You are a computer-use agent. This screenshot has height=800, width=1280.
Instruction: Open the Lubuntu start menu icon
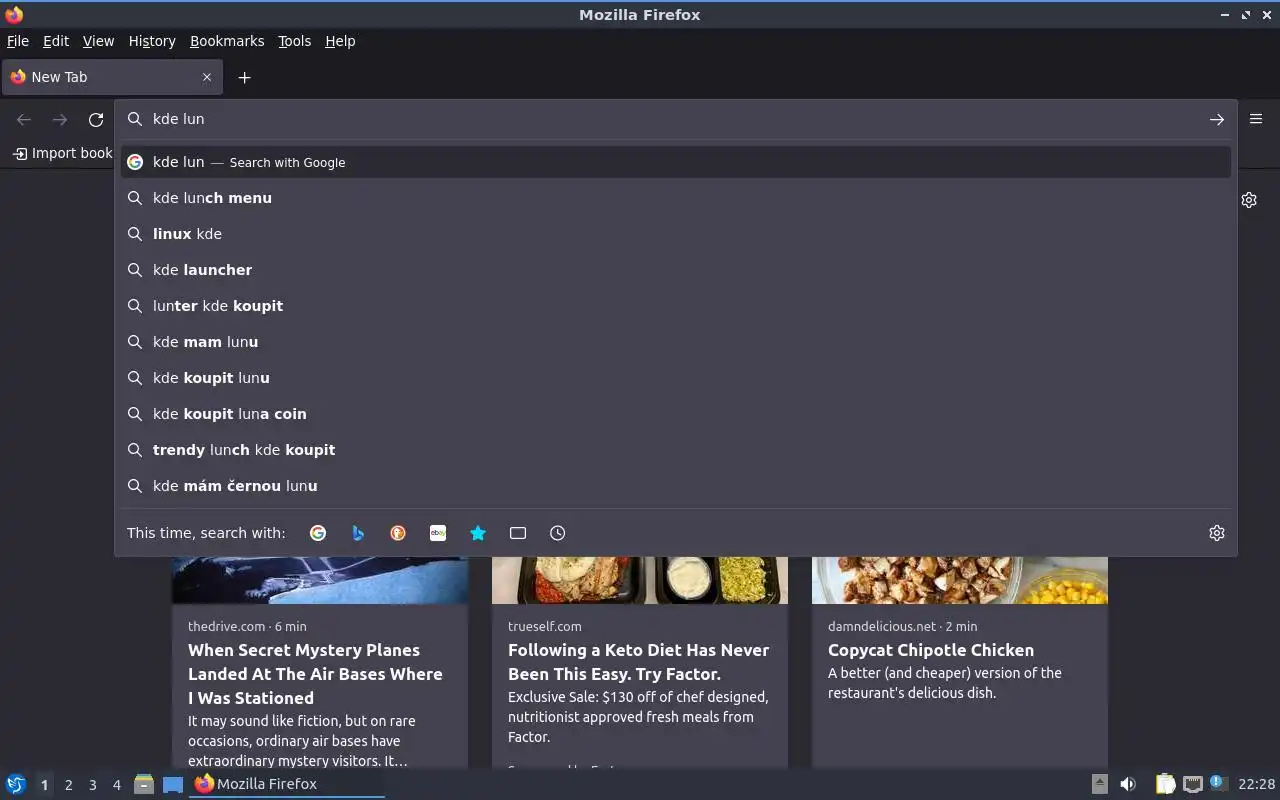[16, 784]
